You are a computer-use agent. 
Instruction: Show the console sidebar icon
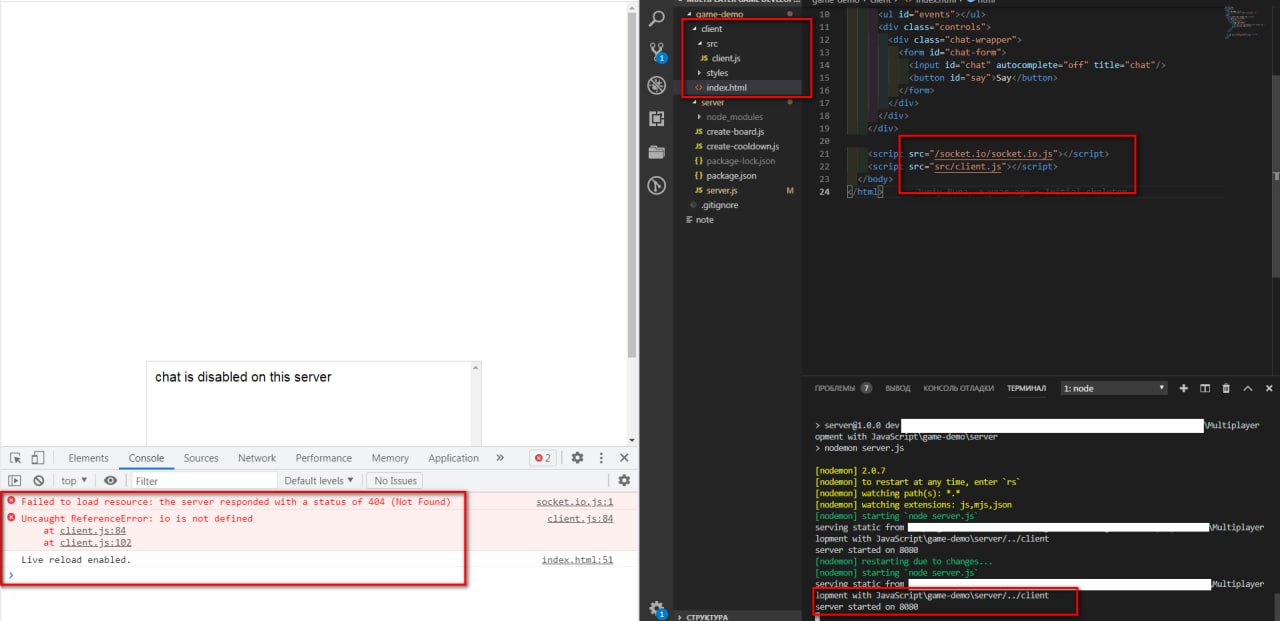[x=15, y=481]
